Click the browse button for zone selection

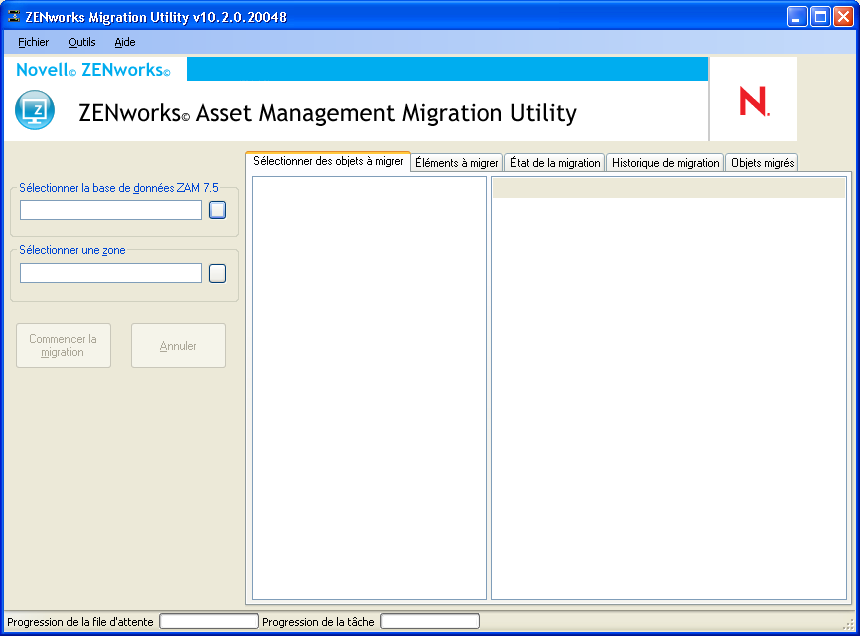pyautogui.click(x=217, y=273)
